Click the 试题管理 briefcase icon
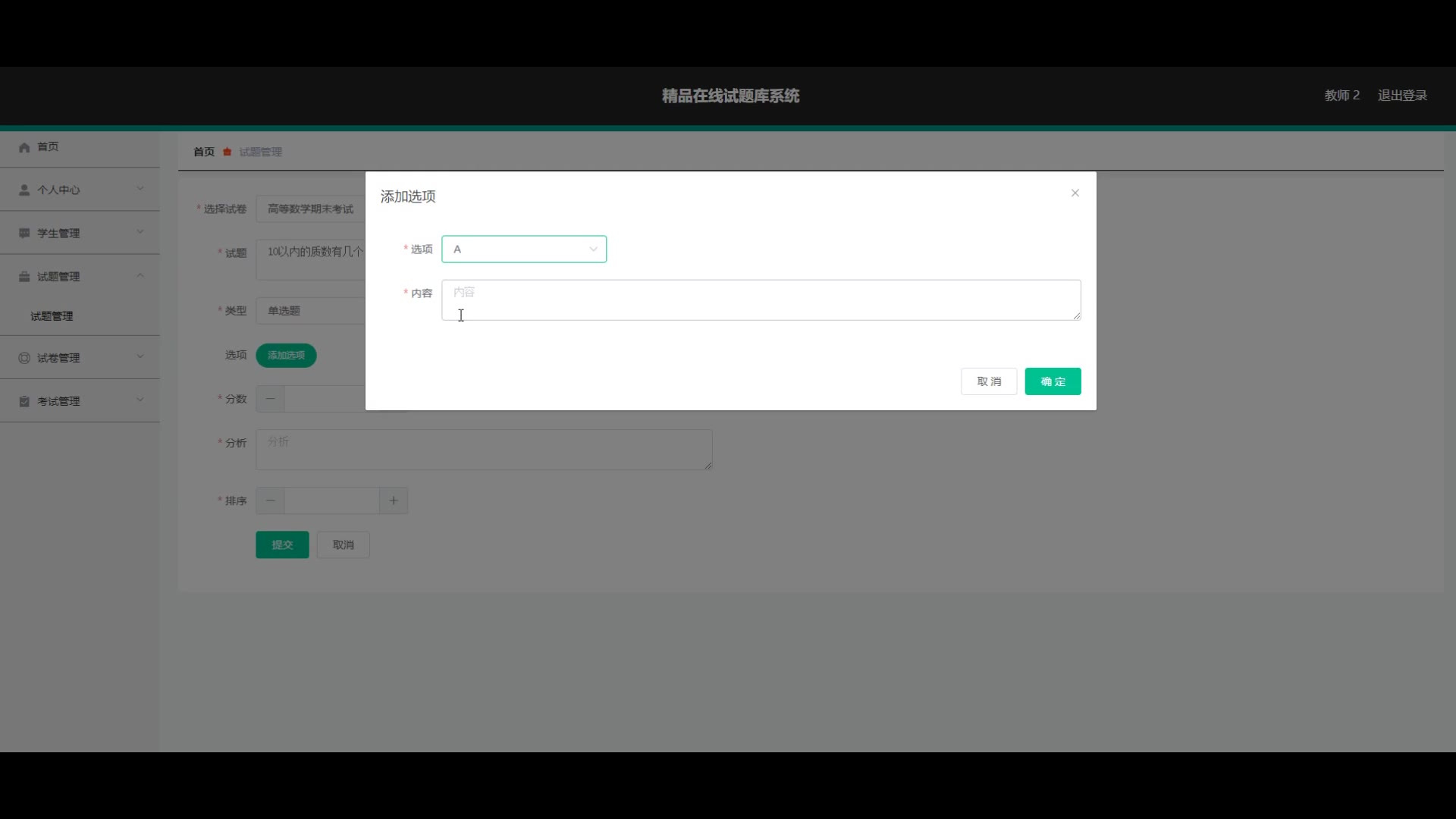 [24, 276]
